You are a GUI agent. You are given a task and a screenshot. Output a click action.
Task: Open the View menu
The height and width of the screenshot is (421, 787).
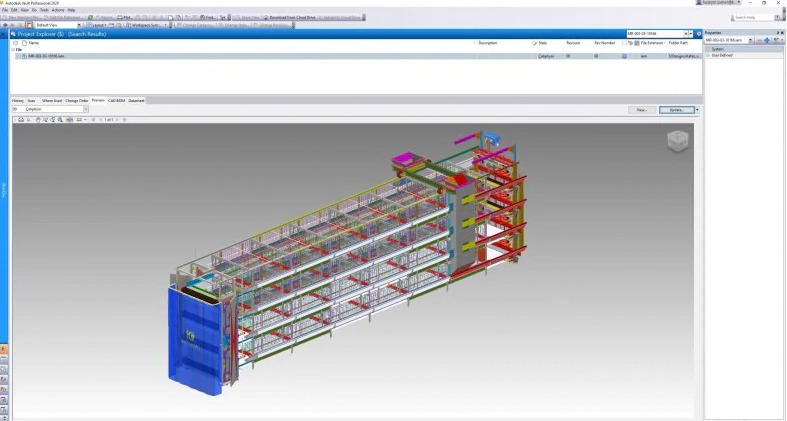tap(25, 10)
